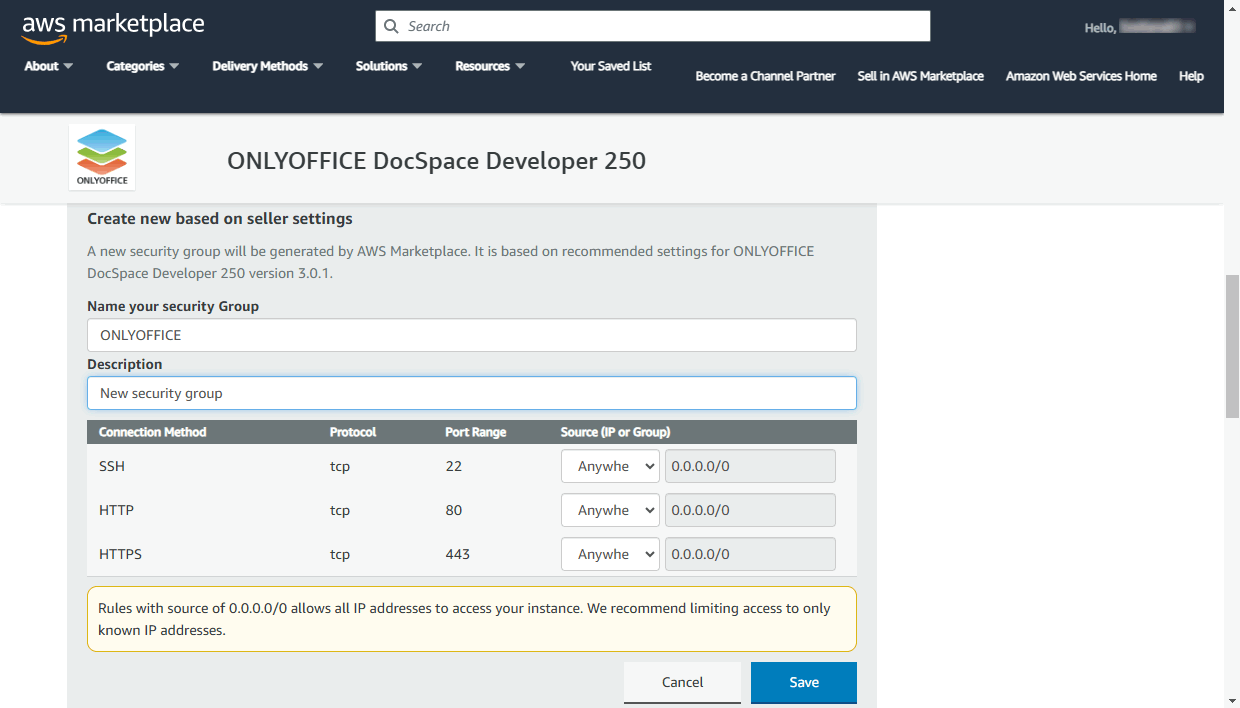This screenshot has width=1240, height=708.
Task: Click the AWS Marketplace logo
Action: pyautogui.click(x=112, y=26)
